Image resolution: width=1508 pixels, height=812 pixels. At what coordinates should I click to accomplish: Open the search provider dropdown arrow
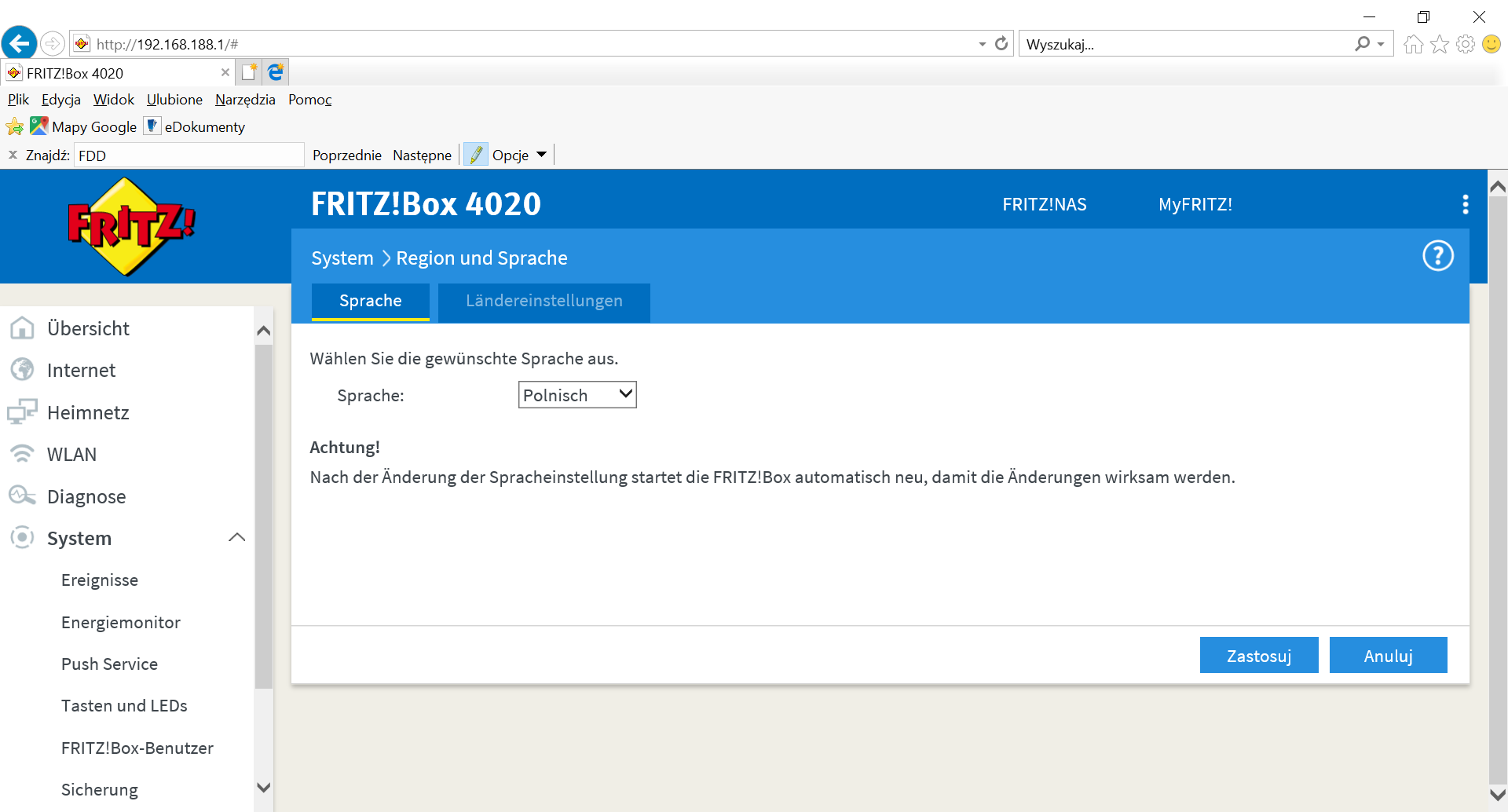click(1380, 45)
